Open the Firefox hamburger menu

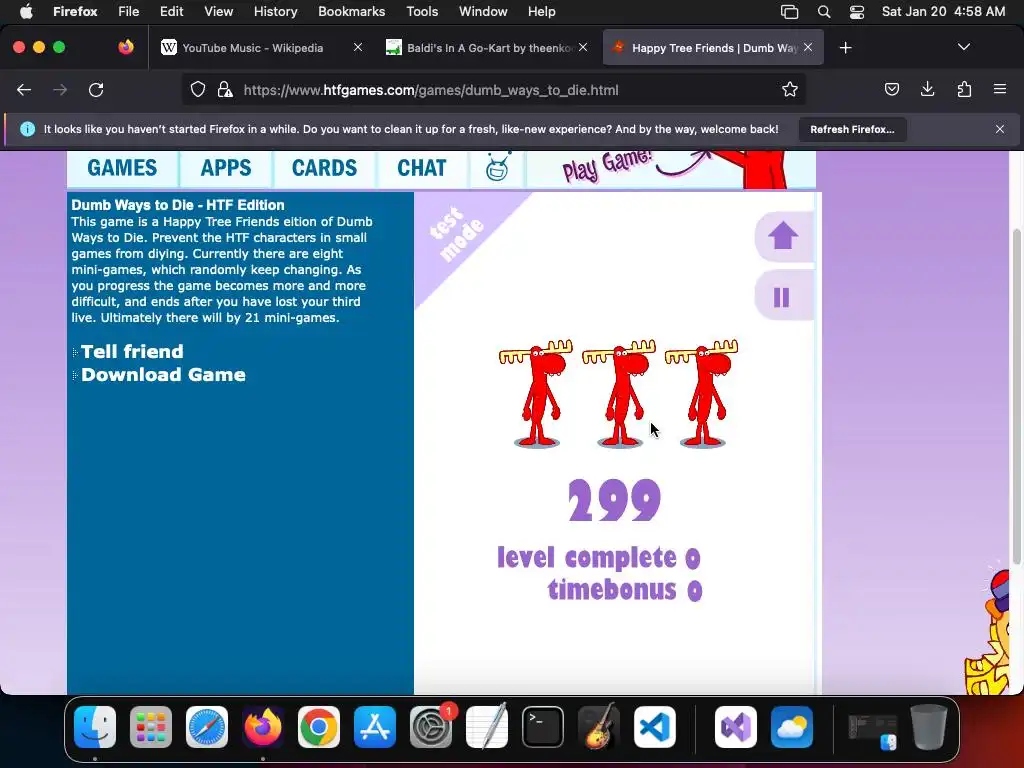click(x=1000, y=90)
